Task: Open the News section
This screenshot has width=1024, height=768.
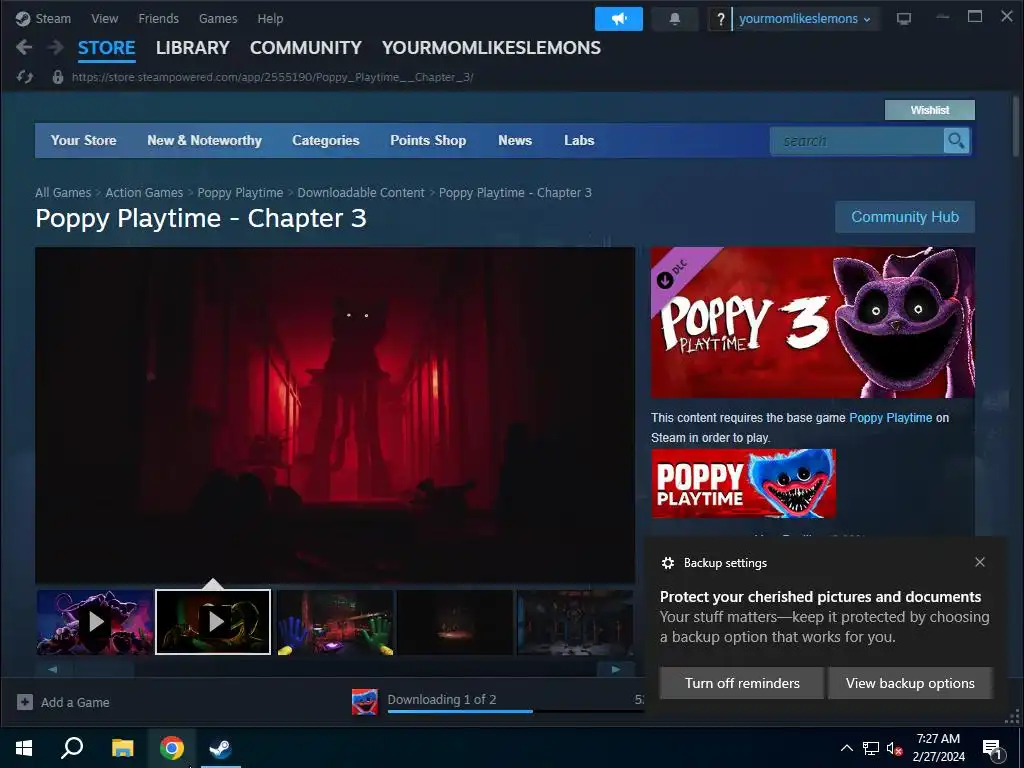Action: 515,140
